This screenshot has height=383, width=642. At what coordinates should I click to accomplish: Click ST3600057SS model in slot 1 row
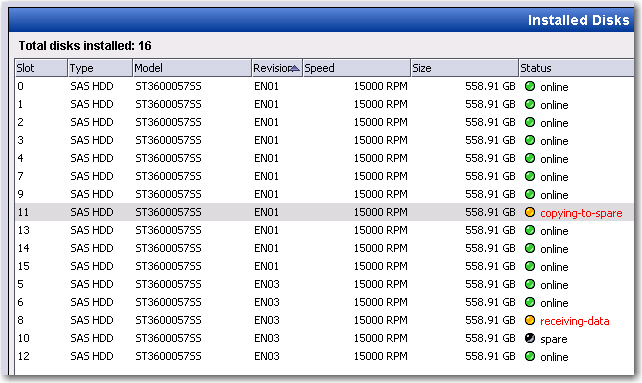pyautogui.click(x=168, y=104)
